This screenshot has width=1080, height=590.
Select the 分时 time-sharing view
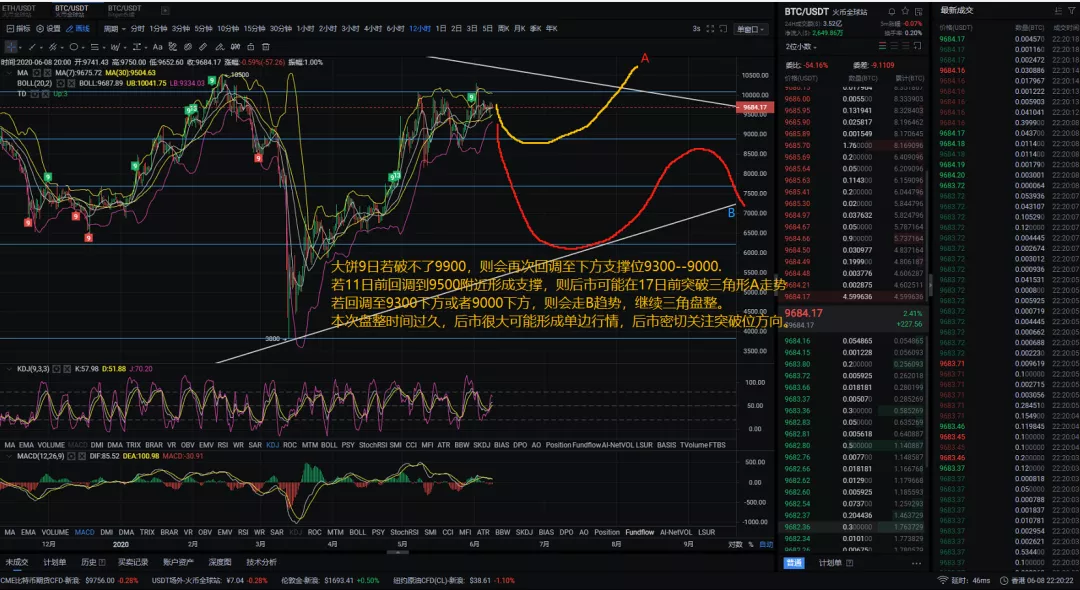(137, 29)
